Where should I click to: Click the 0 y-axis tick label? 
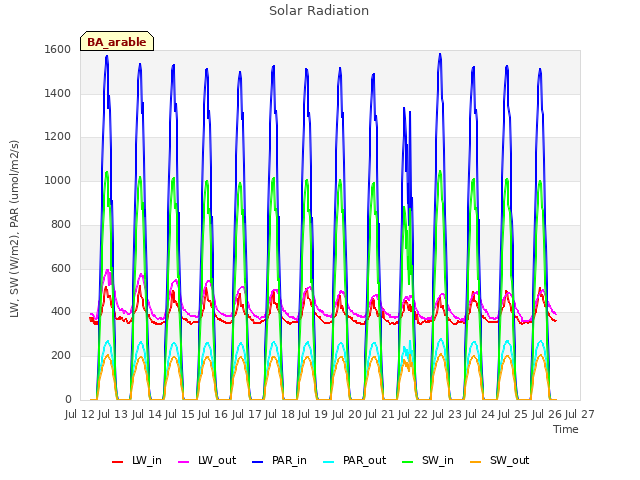[x=68, y=400]
